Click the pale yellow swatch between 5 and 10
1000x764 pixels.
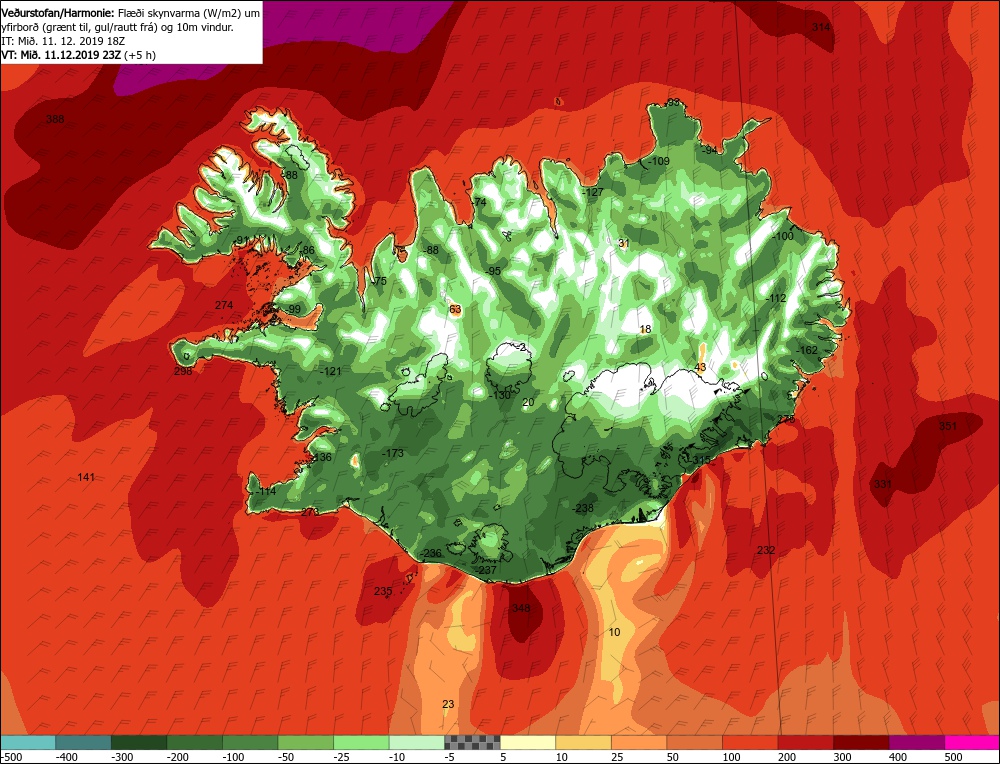click(x=528, y=742)
